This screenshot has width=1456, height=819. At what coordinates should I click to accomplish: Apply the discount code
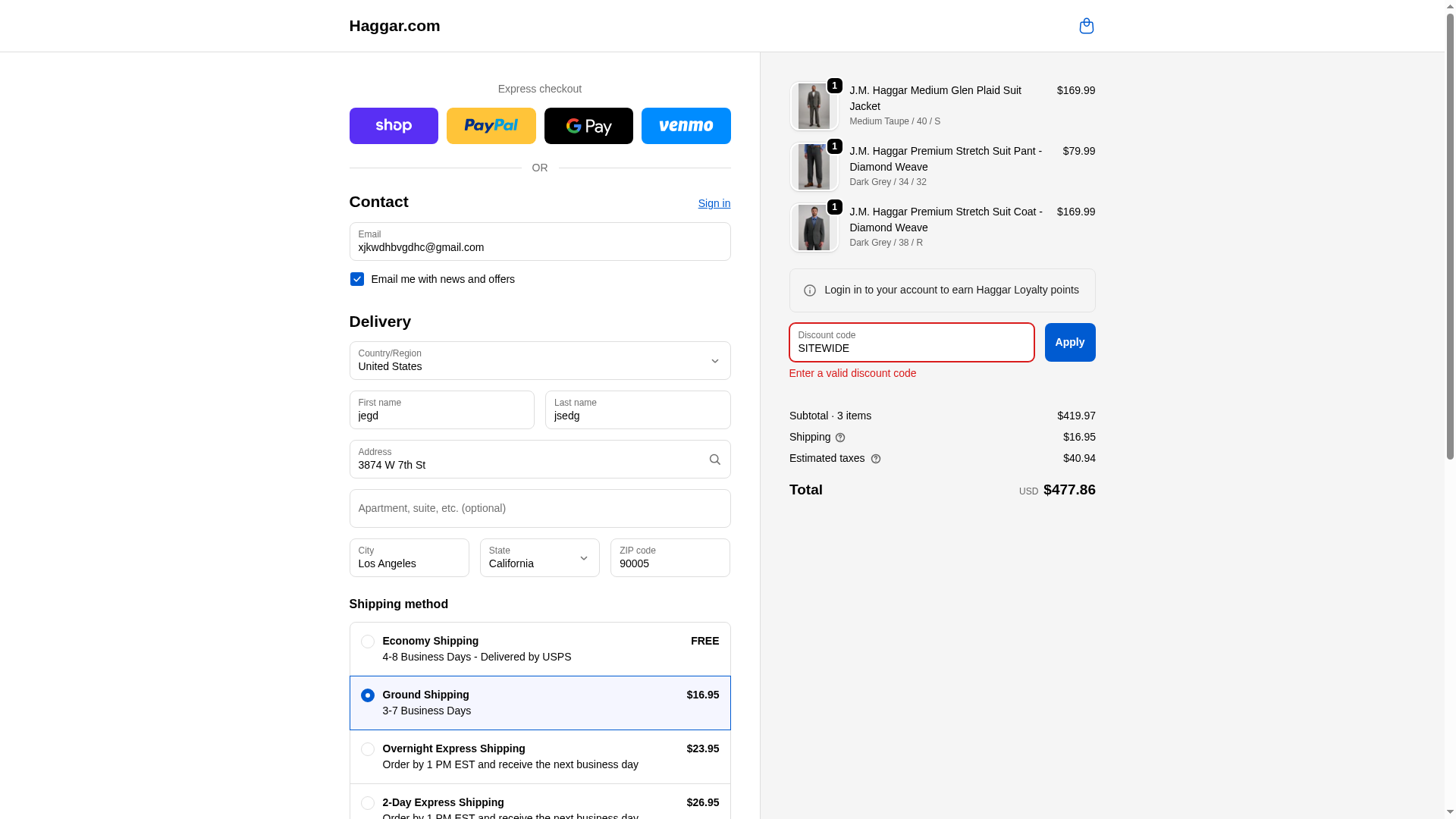[1070, 342]
